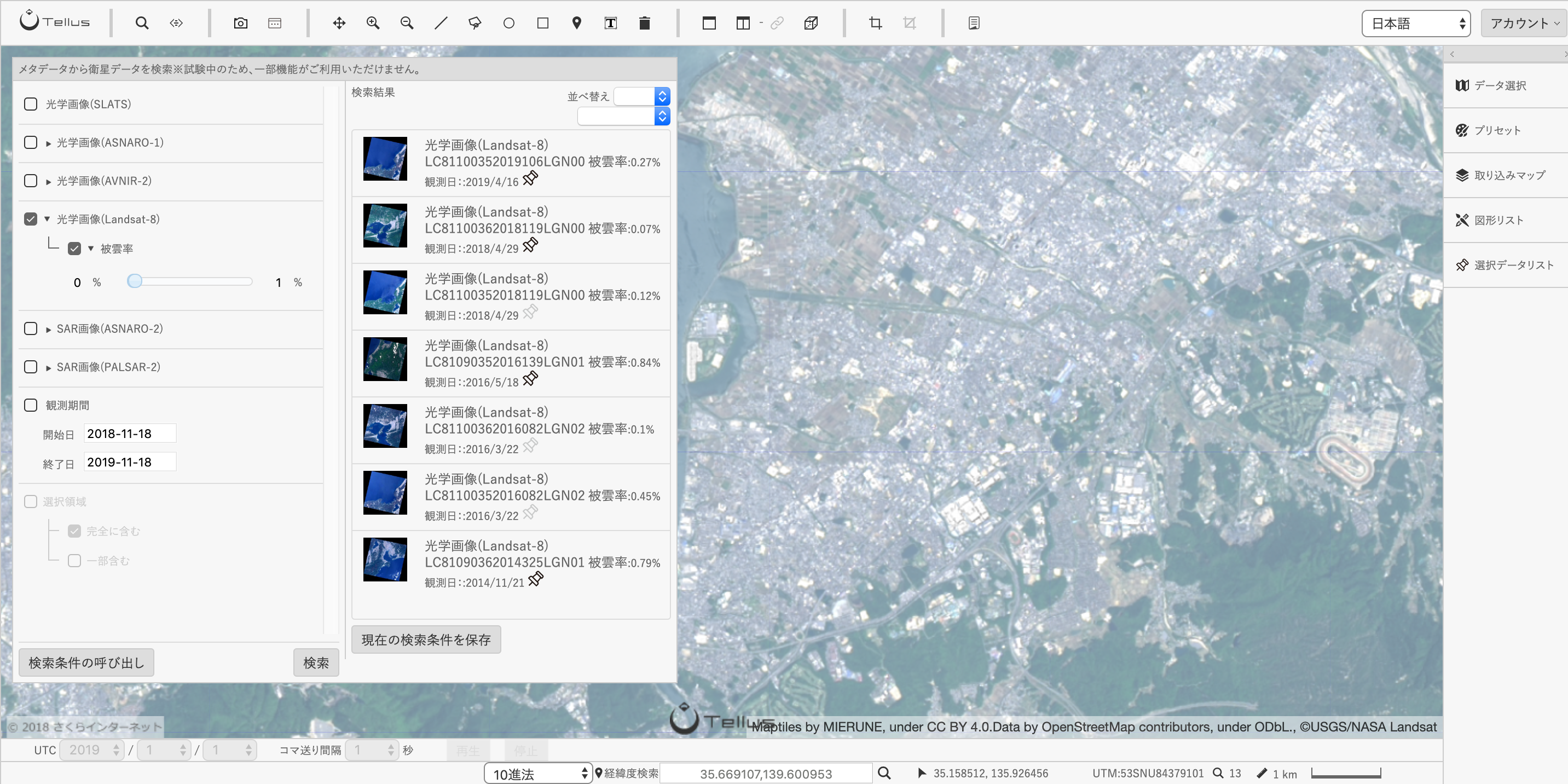Expand the SAR PALSAR-2 arrow
The image size is (1568, 784).
click(48, 368)
